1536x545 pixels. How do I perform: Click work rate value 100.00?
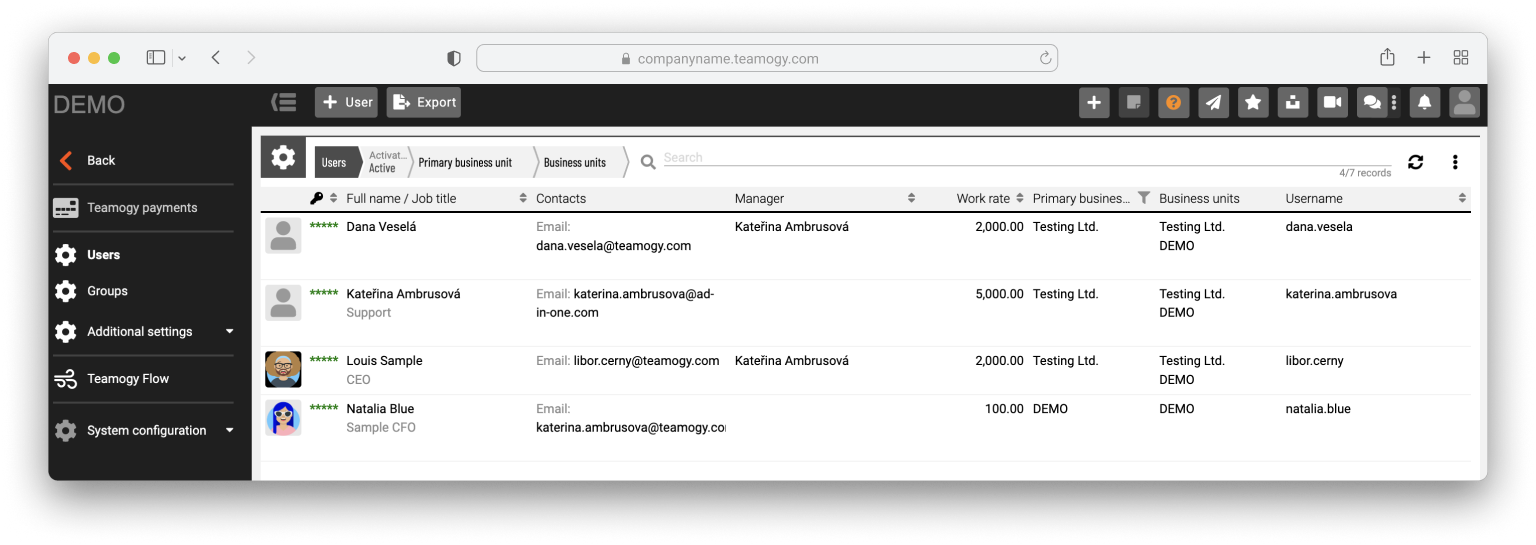(1005, 409)
